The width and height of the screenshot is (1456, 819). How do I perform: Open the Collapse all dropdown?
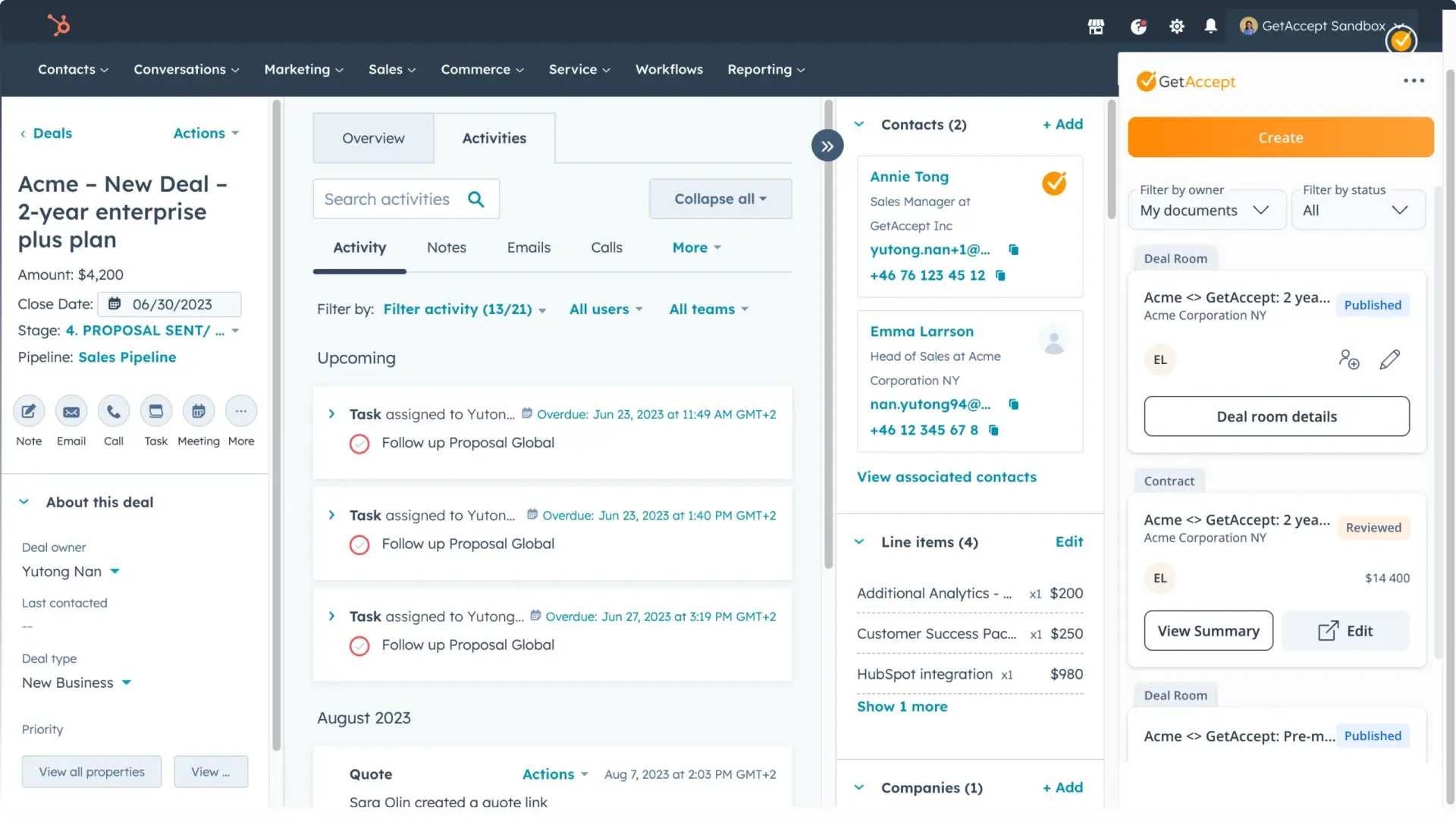720,199
